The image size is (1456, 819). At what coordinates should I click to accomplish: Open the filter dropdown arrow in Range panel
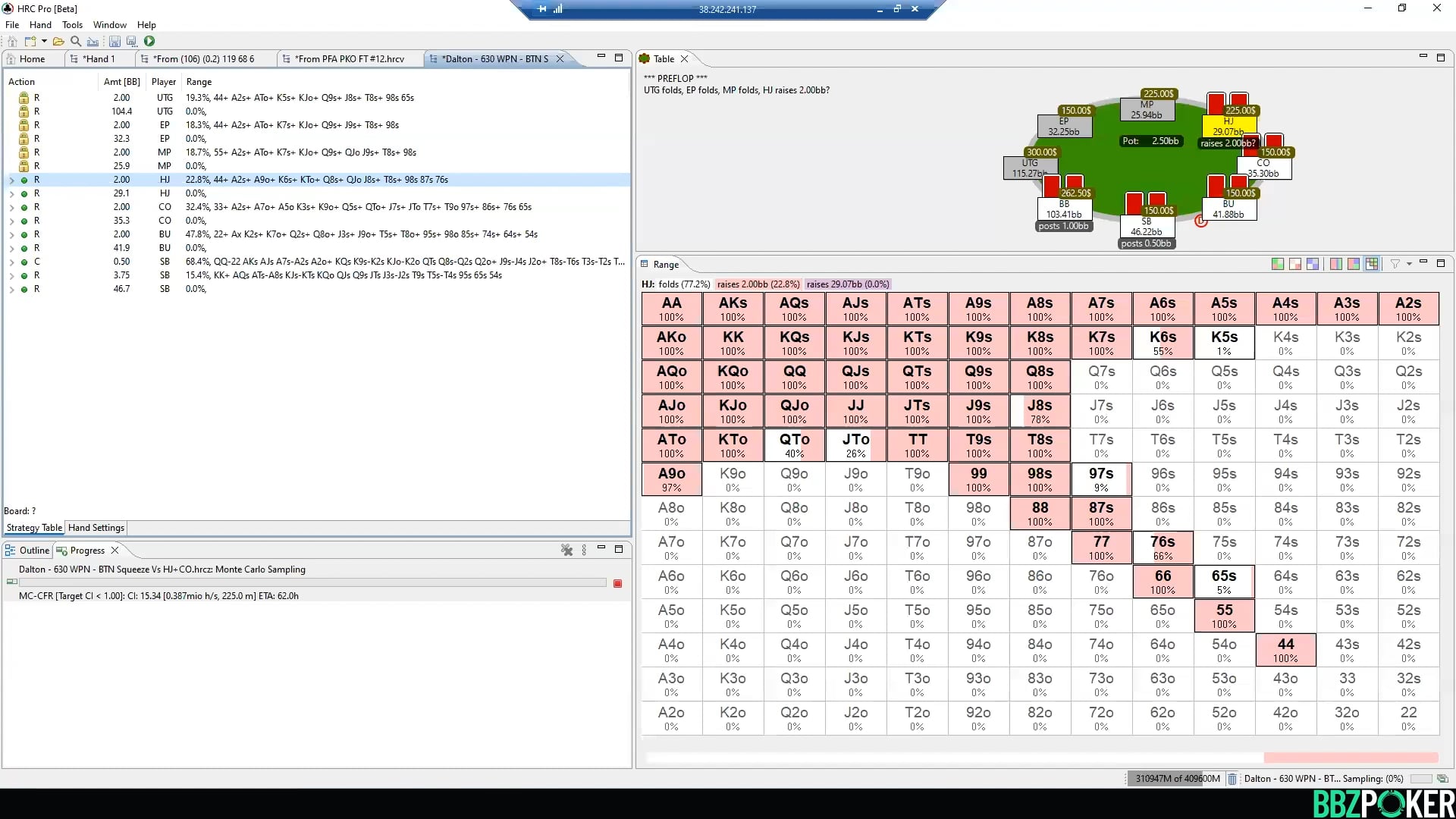tap(1408, 265)
